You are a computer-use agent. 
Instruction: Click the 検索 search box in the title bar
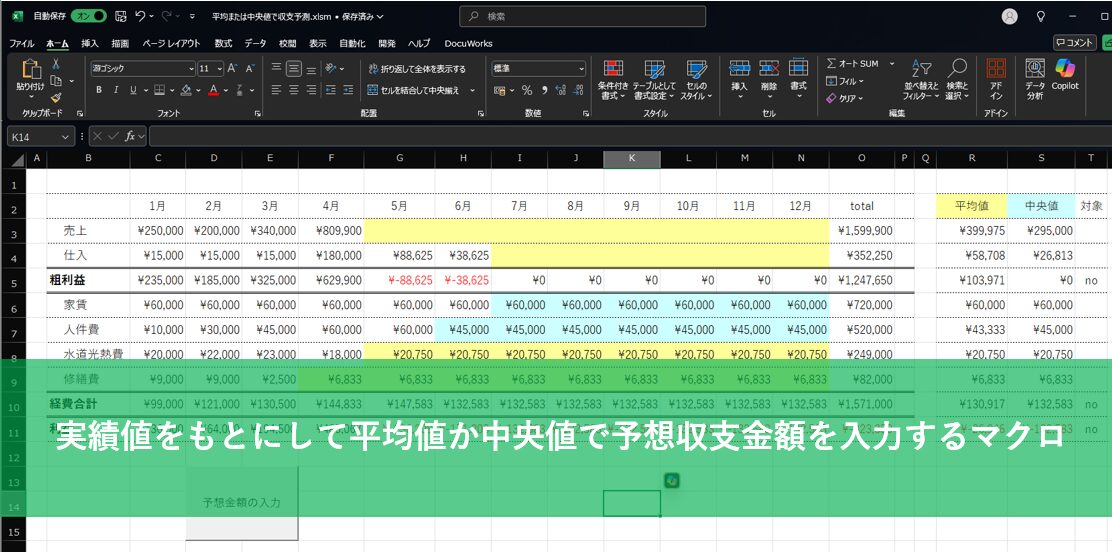(x=583, y=17)
